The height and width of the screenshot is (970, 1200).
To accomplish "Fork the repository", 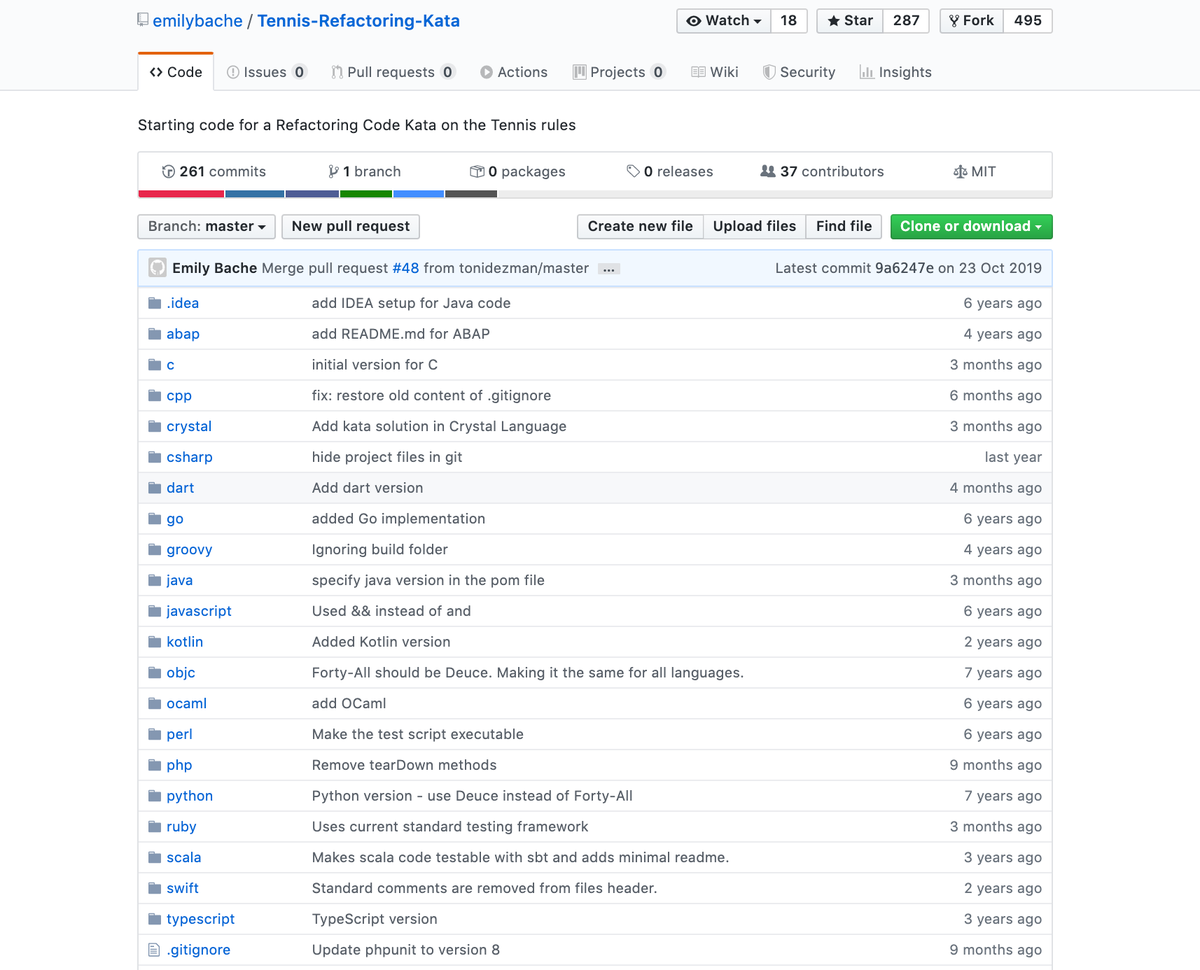I will 972,21.
